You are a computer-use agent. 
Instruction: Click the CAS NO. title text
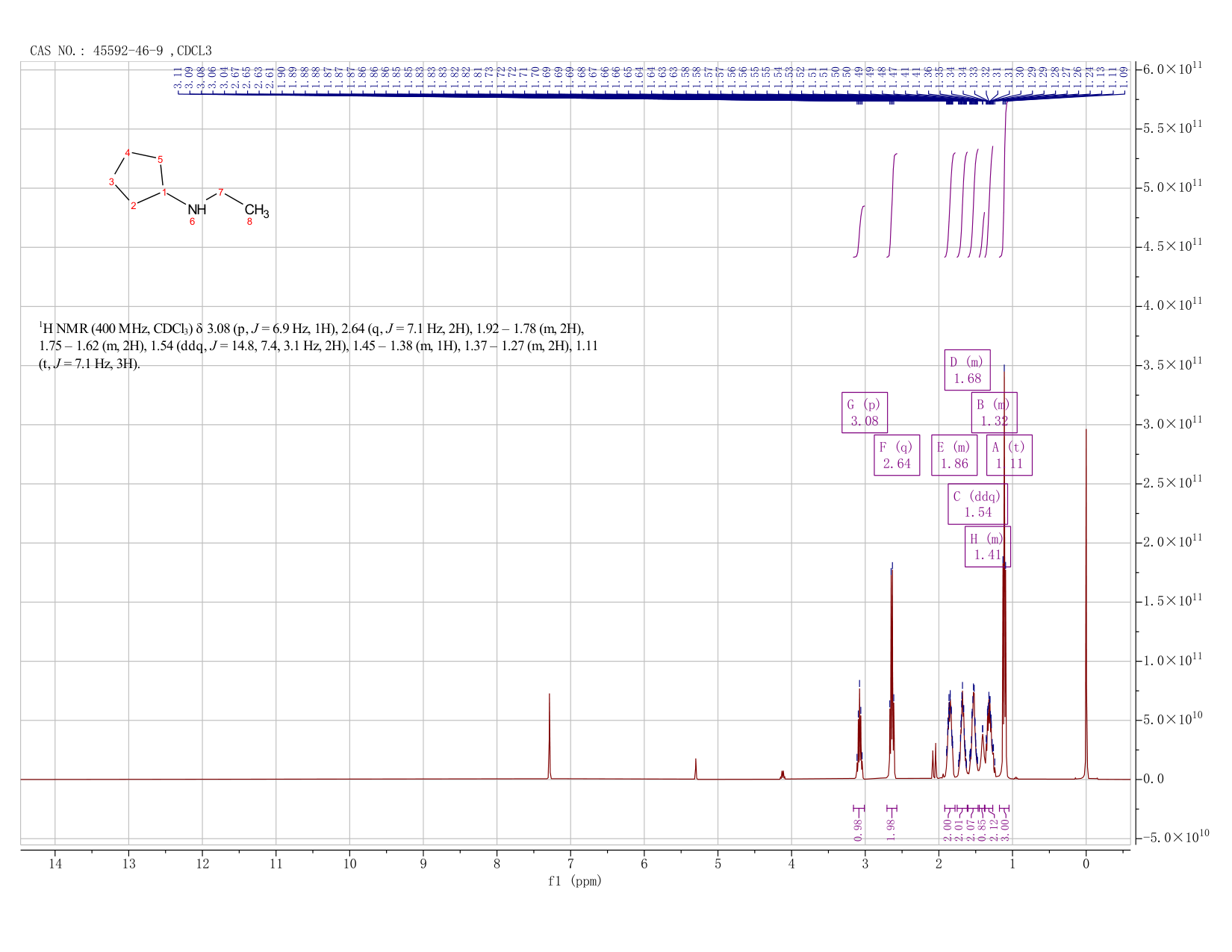pos(121,51)
